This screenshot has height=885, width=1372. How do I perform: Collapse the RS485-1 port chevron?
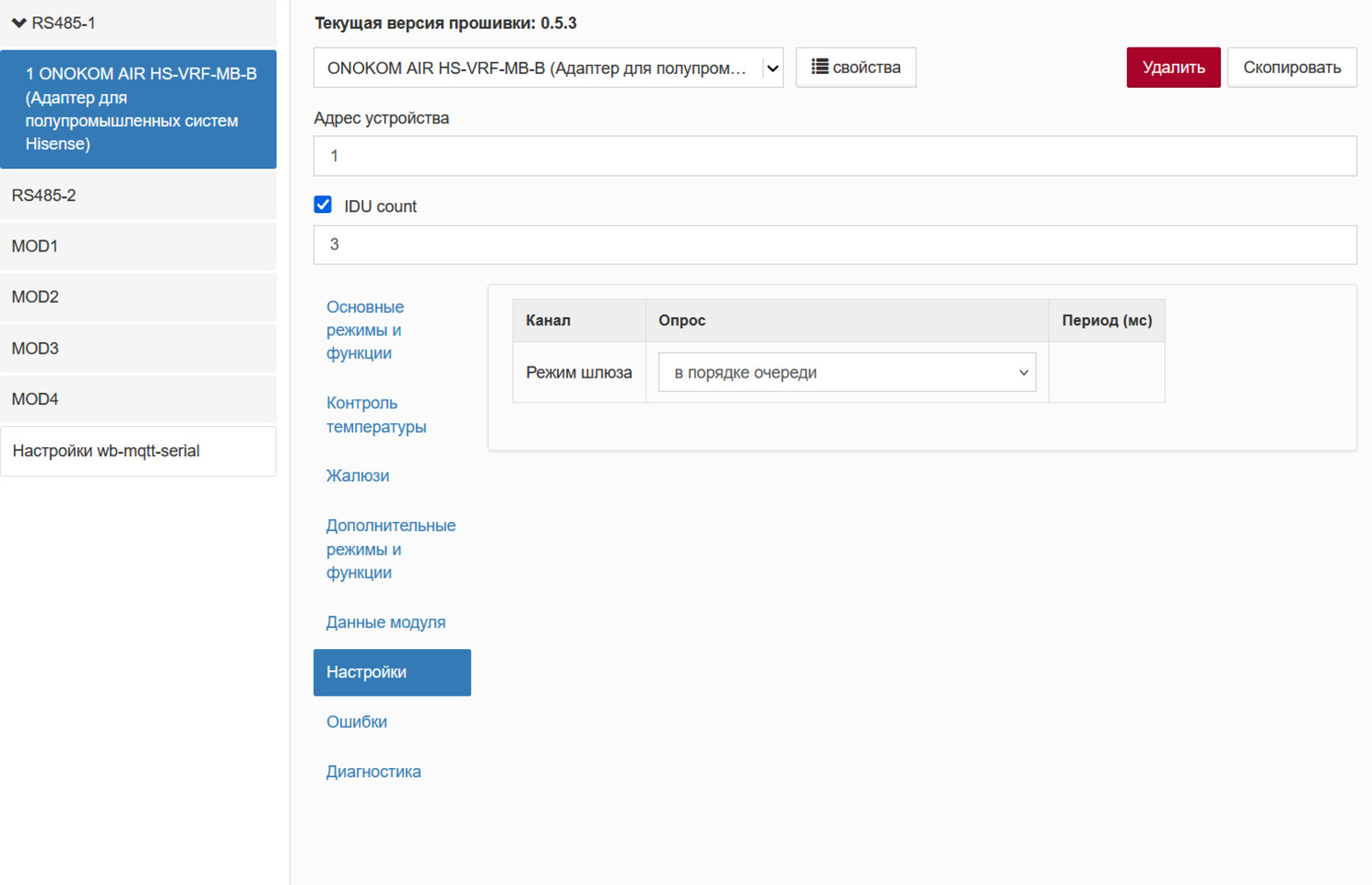click(x=19, y=23)
